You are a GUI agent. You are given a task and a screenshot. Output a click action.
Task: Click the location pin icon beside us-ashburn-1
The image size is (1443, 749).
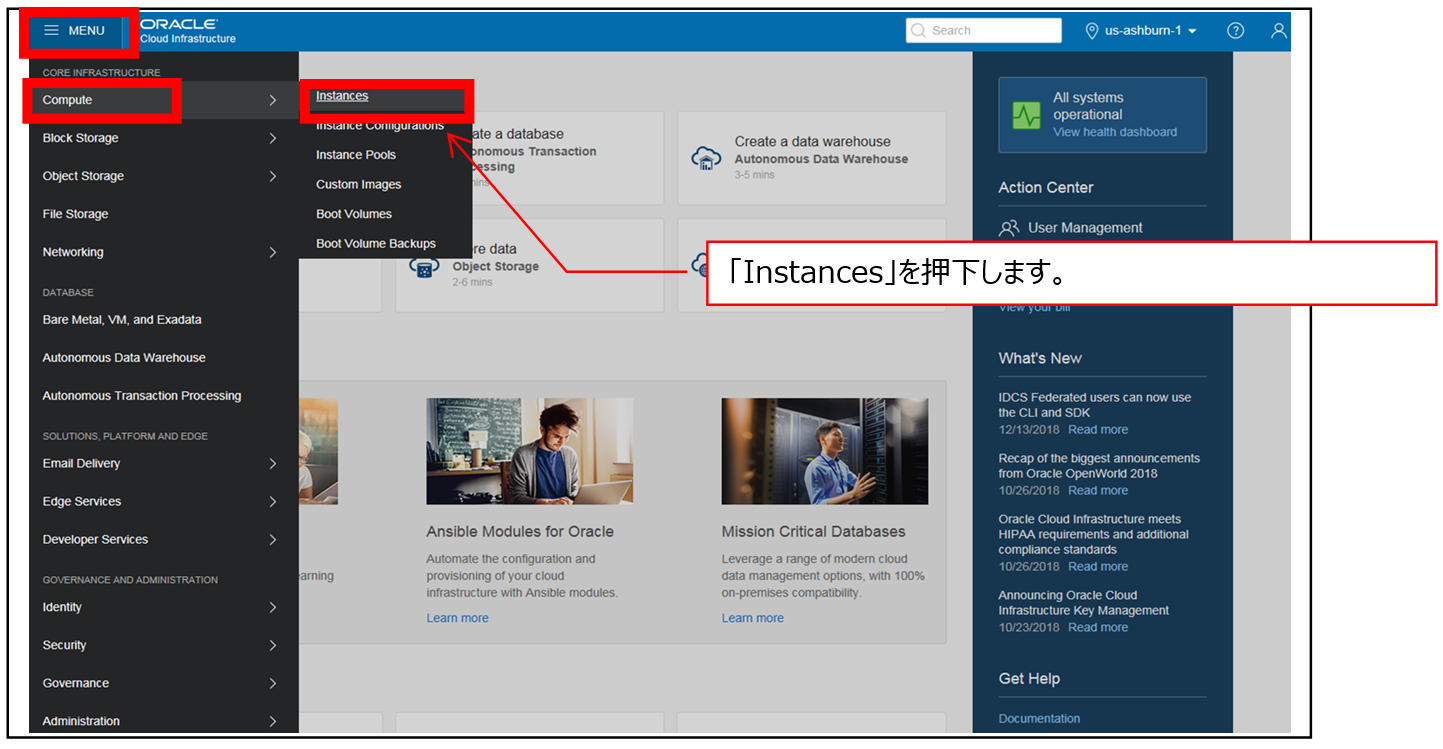pyautogui.click(x=1092, y=30)
